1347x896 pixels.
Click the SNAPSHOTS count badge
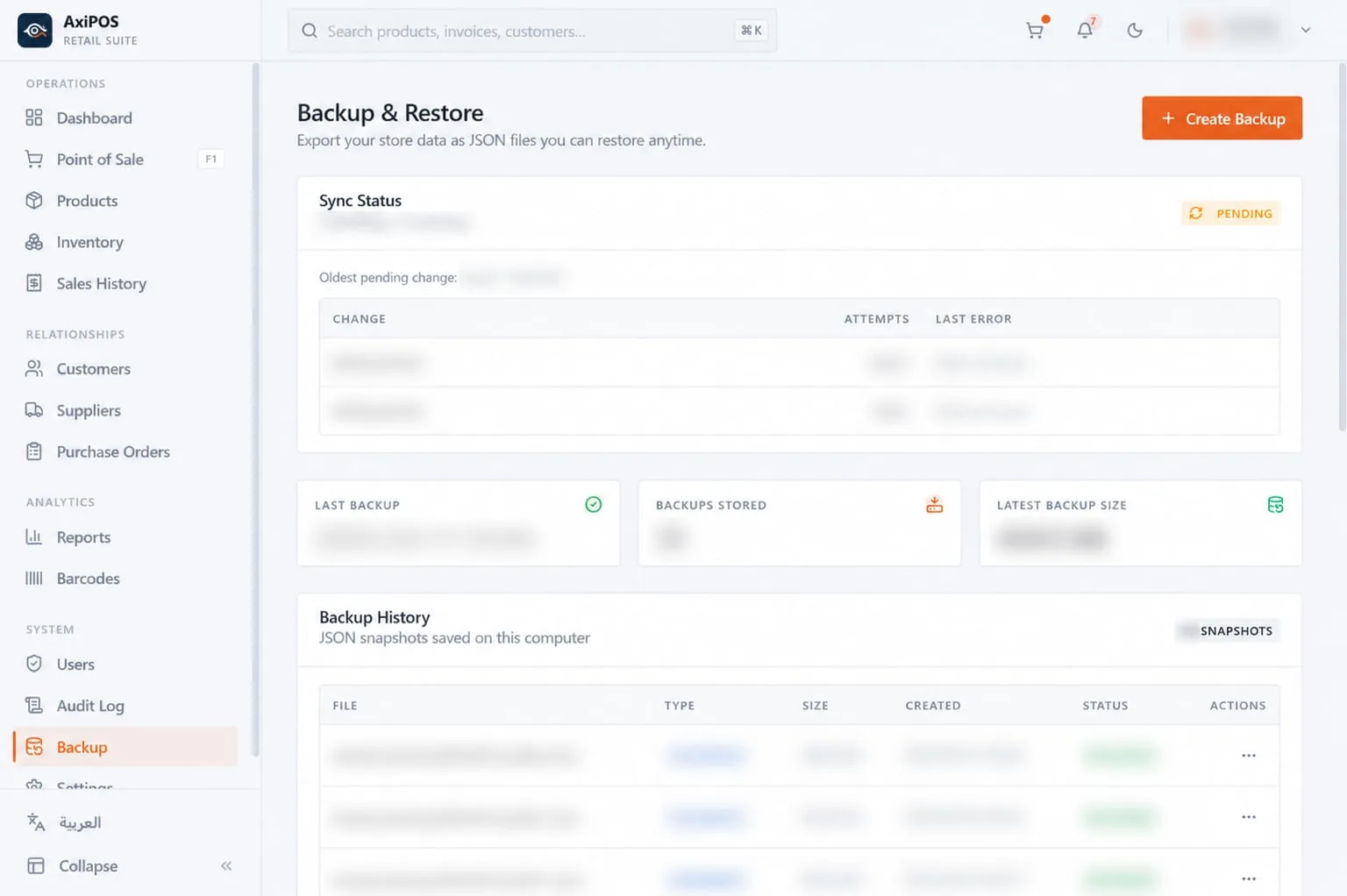tap(1228, 630)
